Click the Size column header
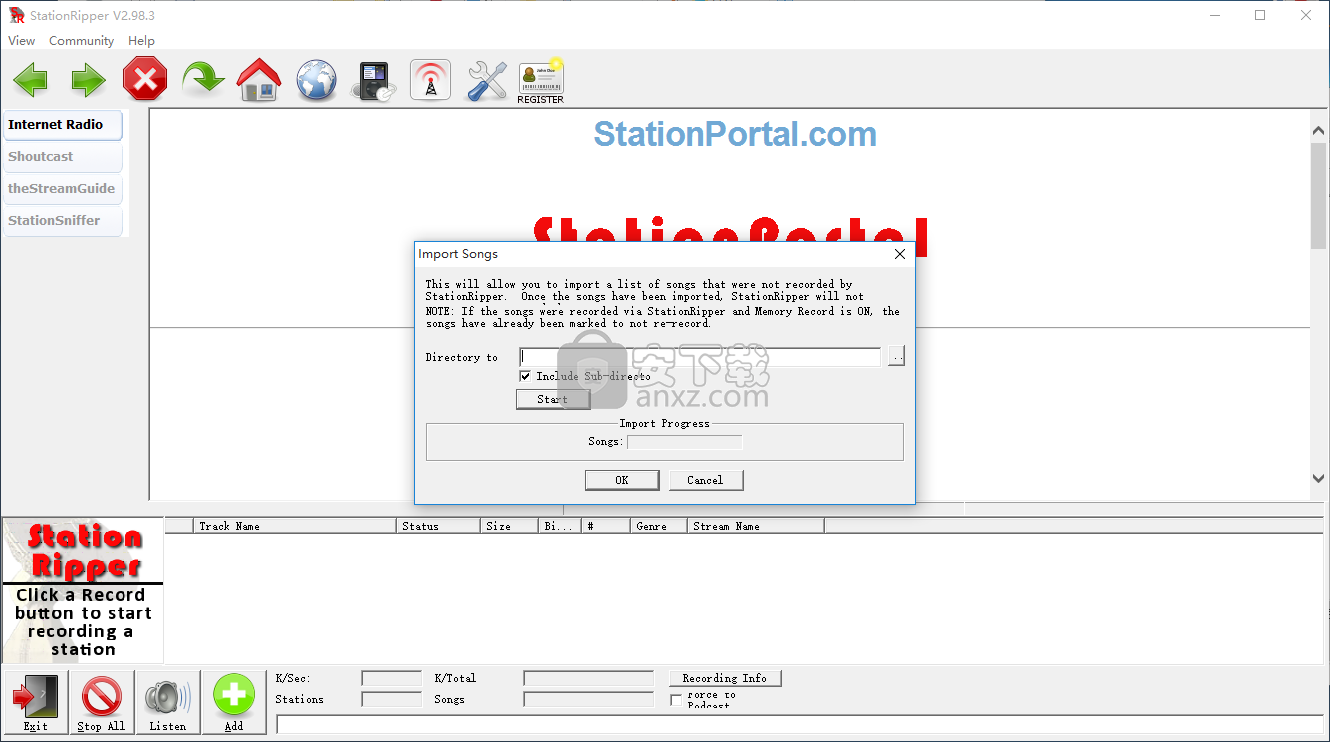The height and width of the screenshot is (742, 1330). (509, 526)
